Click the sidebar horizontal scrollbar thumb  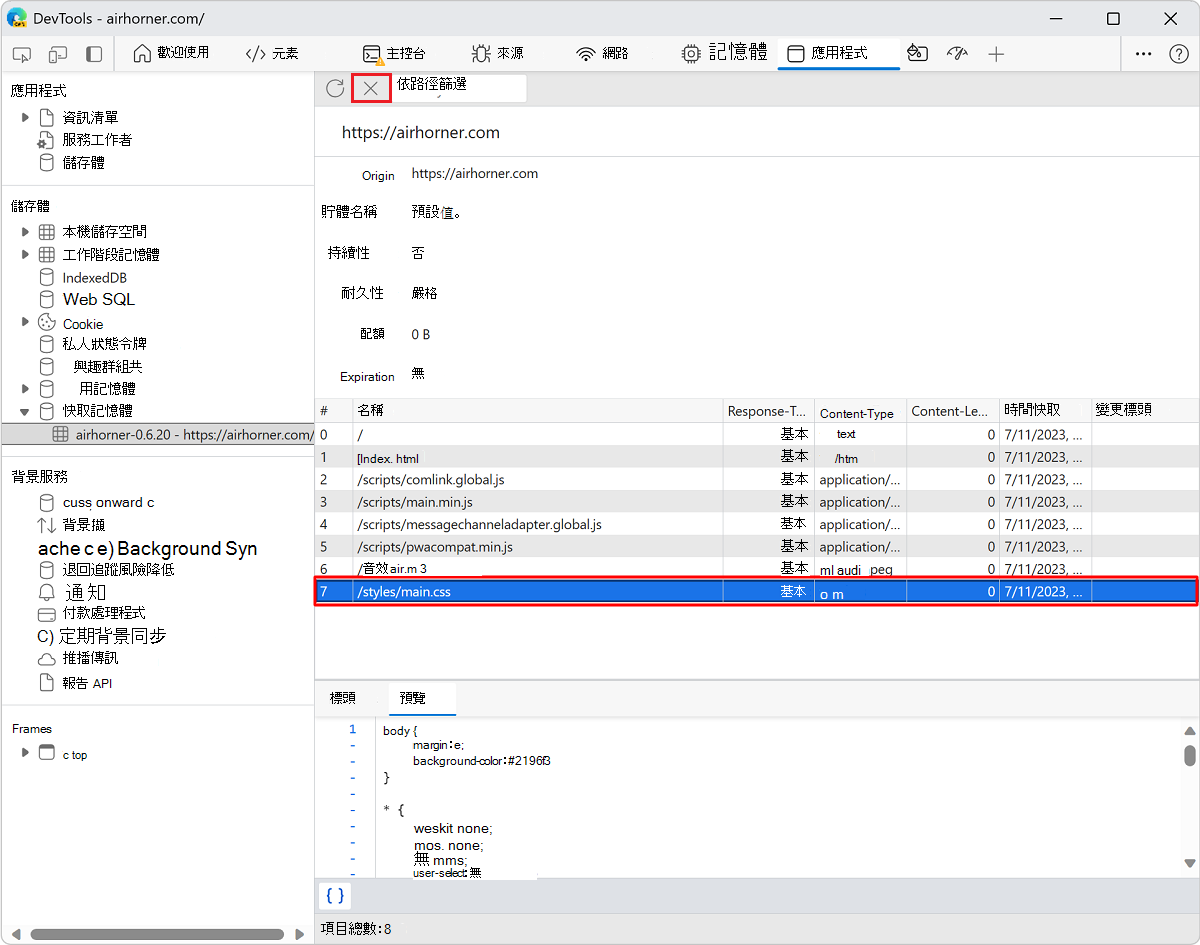tap(157, 935)
